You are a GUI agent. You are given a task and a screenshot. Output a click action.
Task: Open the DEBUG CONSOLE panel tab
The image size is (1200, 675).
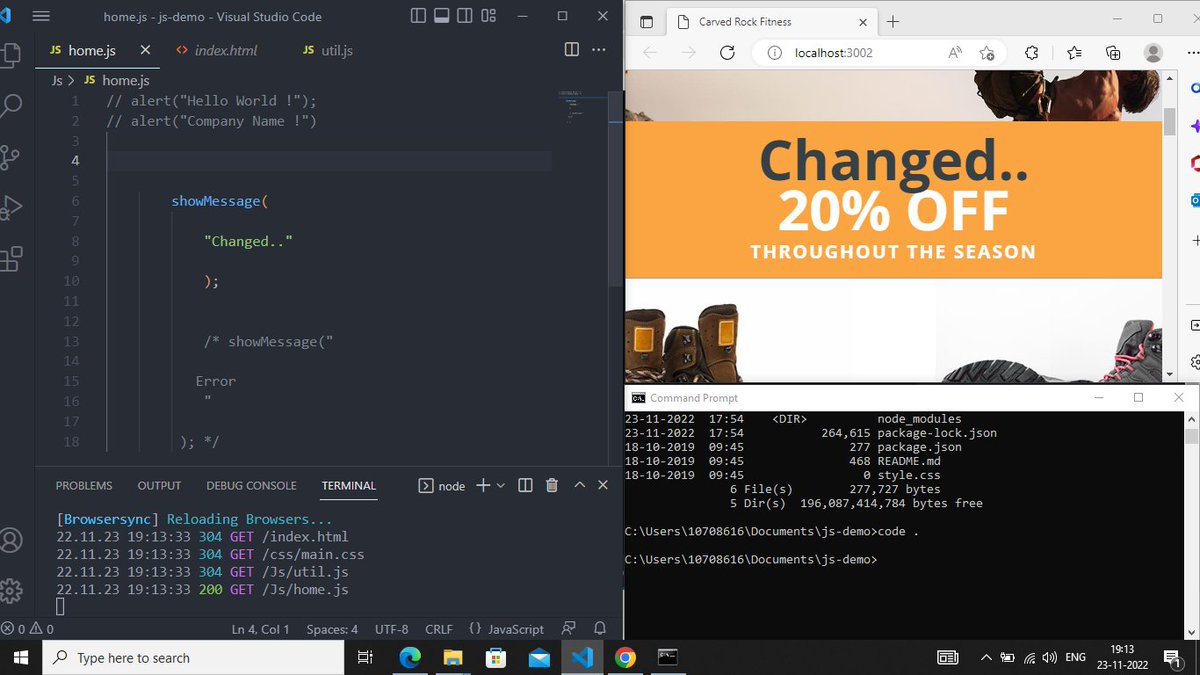pos(251,485)
